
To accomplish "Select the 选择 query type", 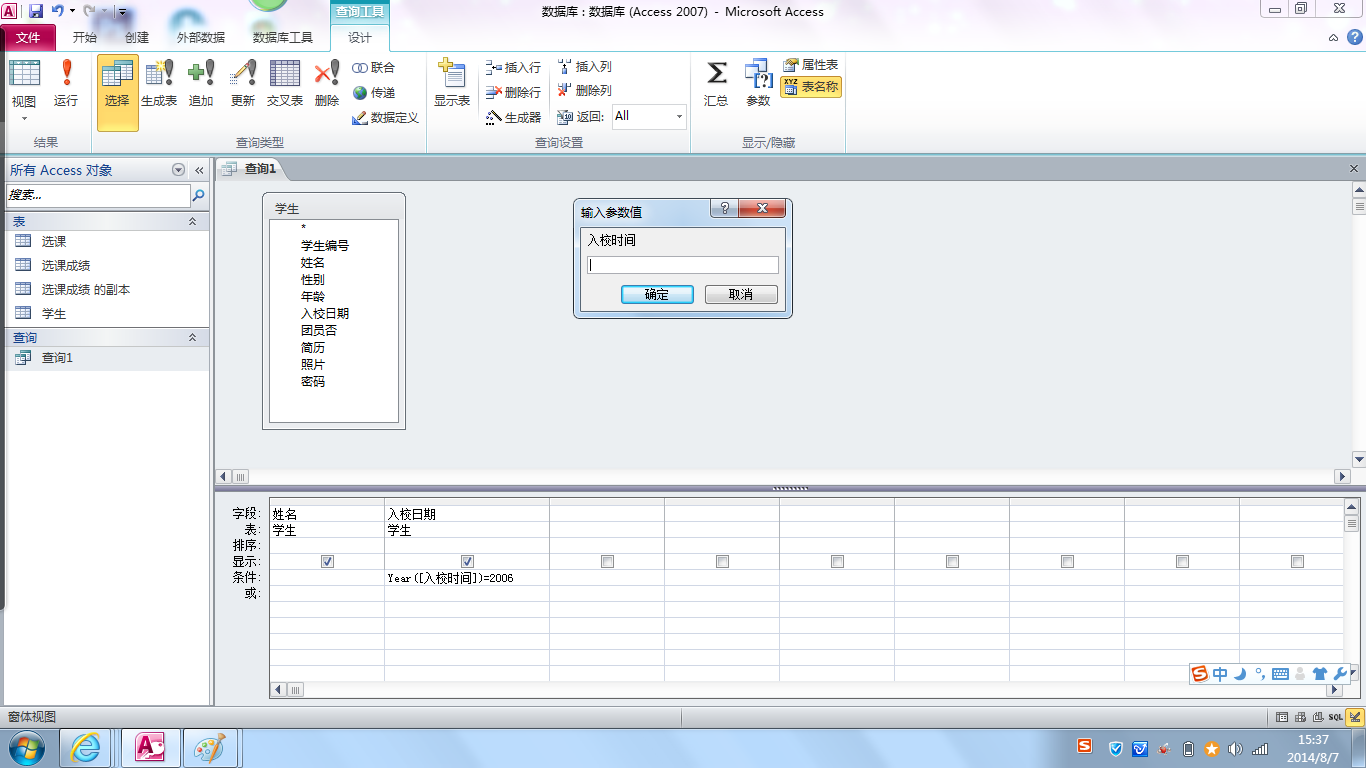I will (117, 93).
